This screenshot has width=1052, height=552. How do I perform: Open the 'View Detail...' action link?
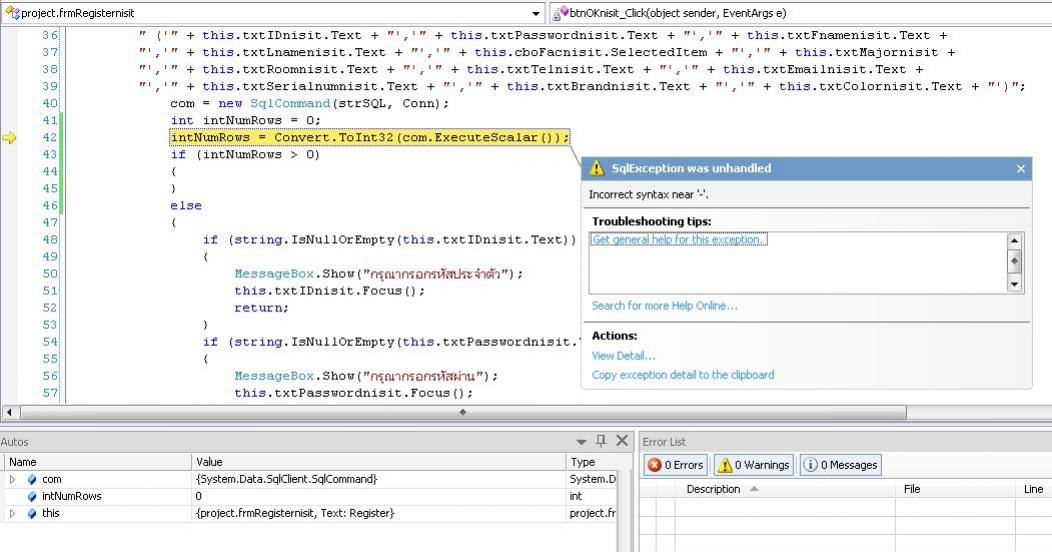pos(623,355)
